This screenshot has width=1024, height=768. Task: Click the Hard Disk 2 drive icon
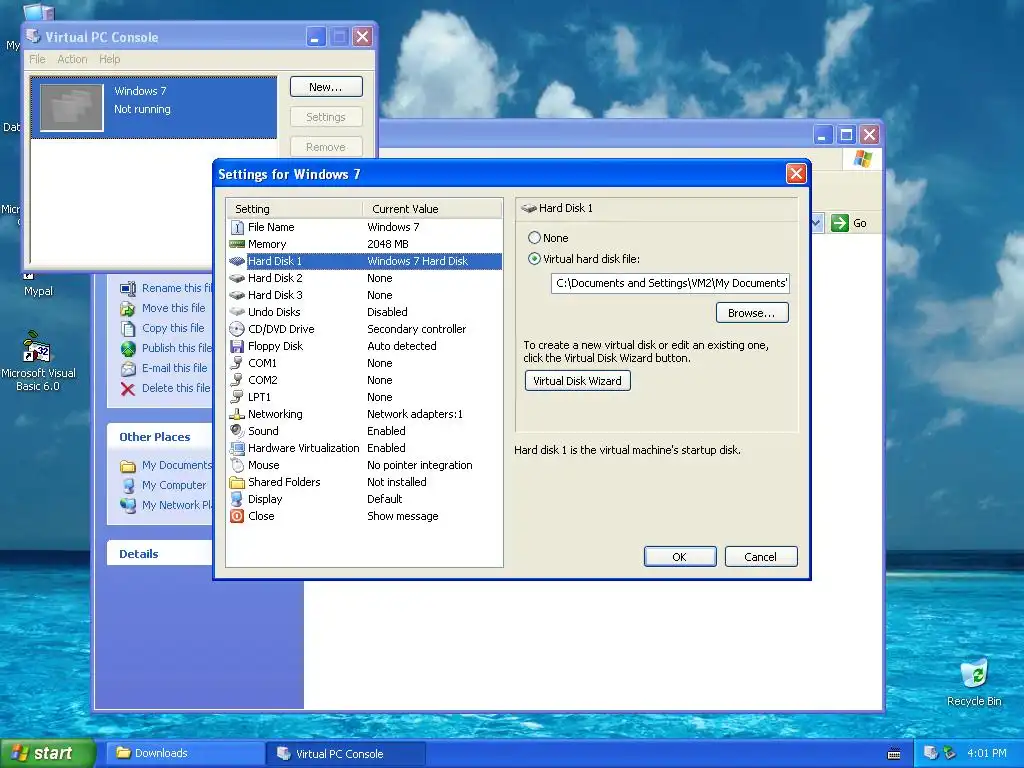[x=237, y=278]
